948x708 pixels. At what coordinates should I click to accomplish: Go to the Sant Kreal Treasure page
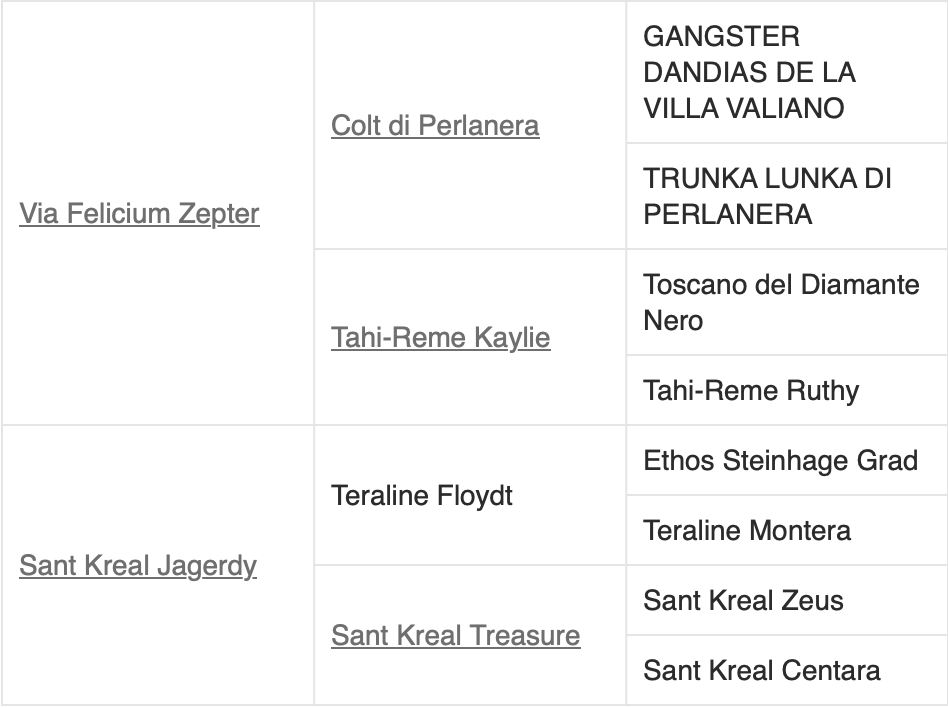(x=455, y=635)
